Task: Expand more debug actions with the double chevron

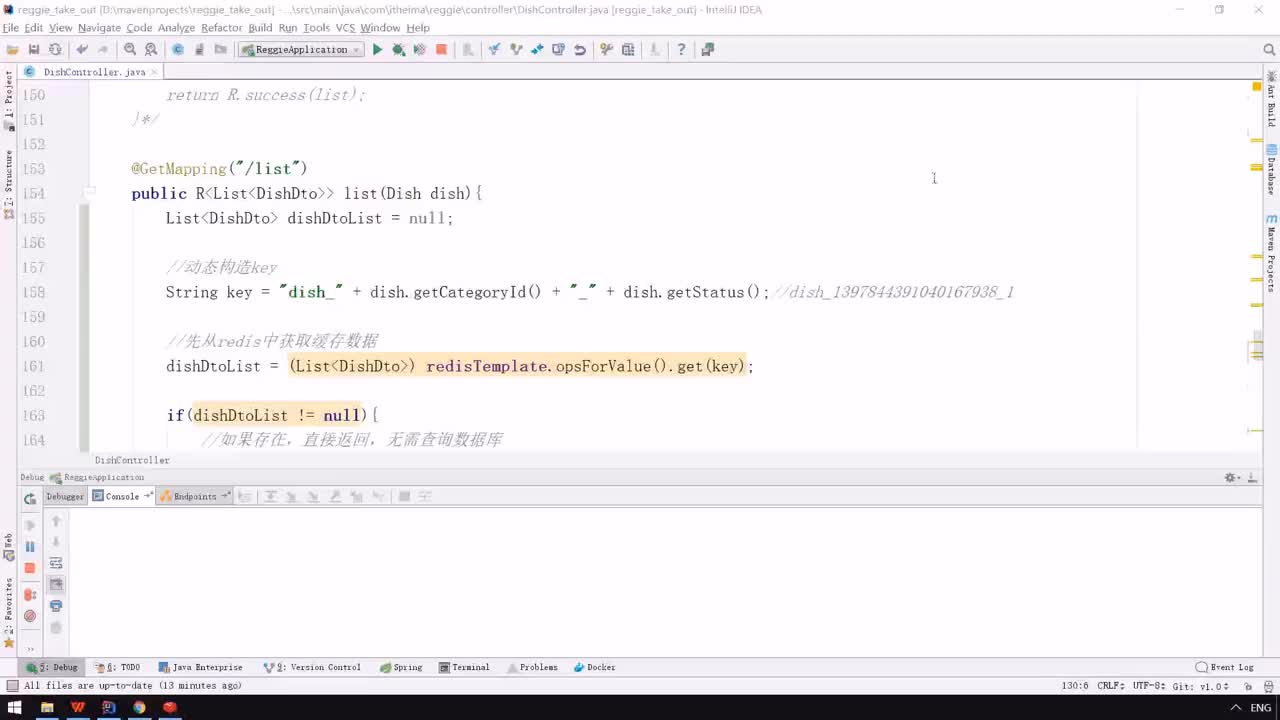Action: tap(30, 649)
